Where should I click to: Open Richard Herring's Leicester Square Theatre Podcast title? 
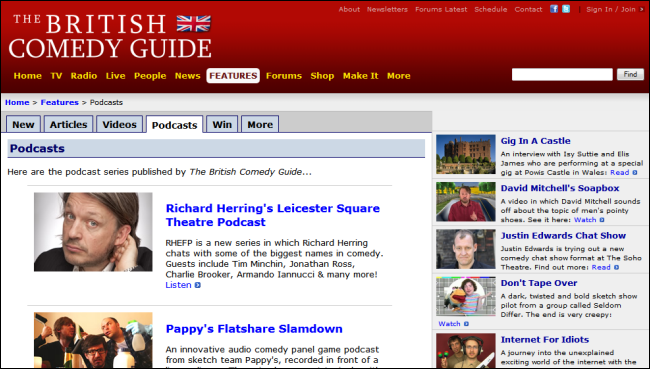click(x=272, y=215)
